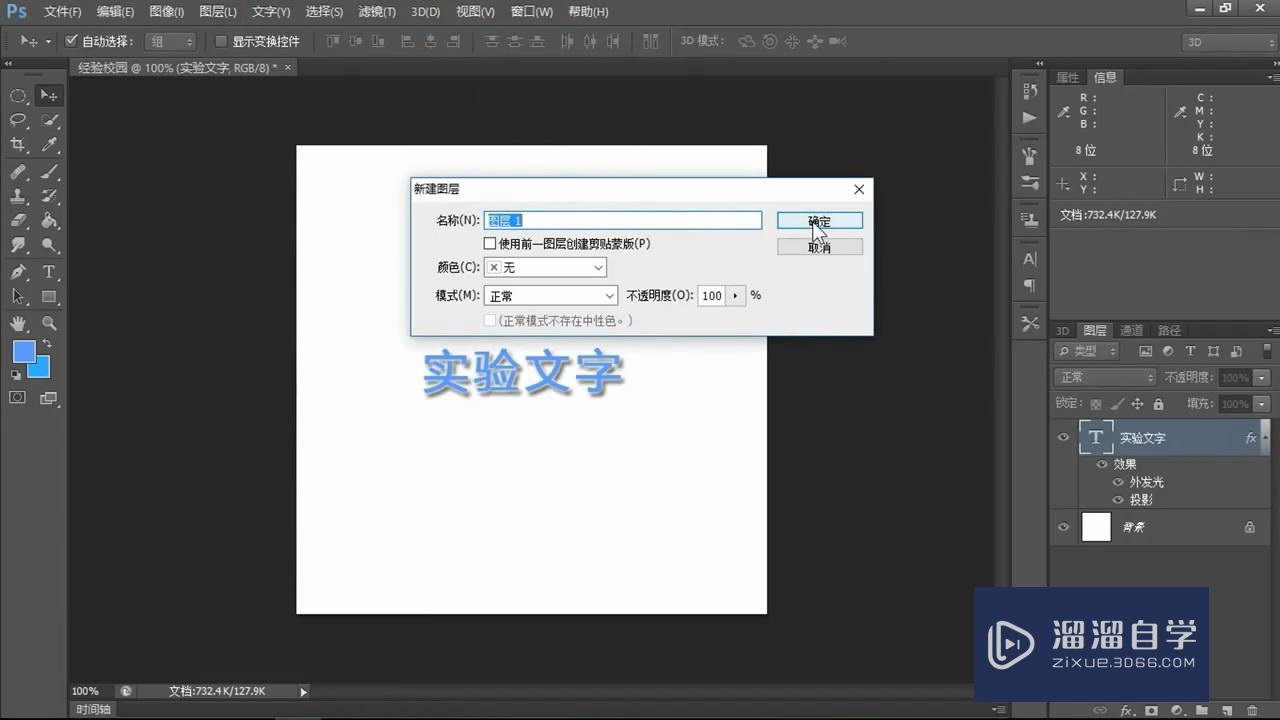Click the delete layer trash icon
This screenshot has width=1280, height=720.
click(1252, 710)
